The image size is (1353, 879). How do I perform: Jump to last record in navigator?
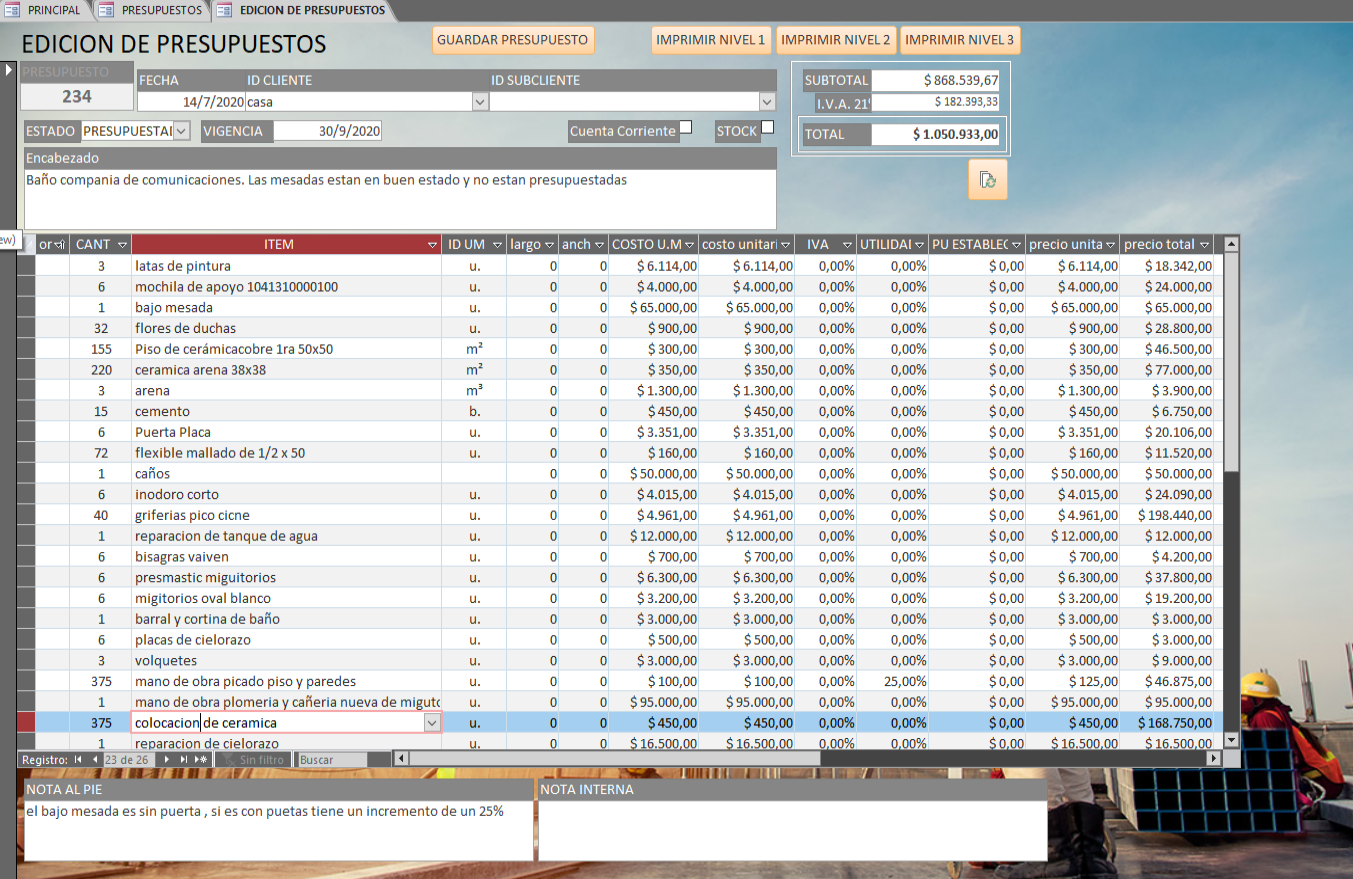[184, 760]
